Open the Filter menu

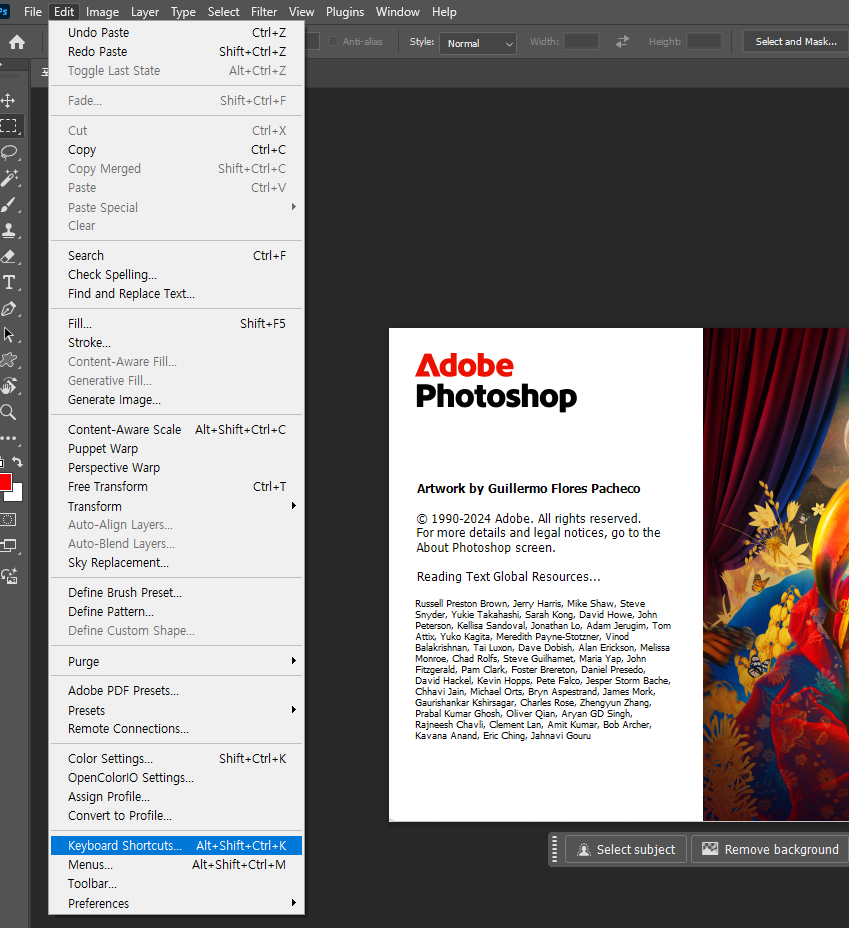pyautogui.click(x=264, y=12)
